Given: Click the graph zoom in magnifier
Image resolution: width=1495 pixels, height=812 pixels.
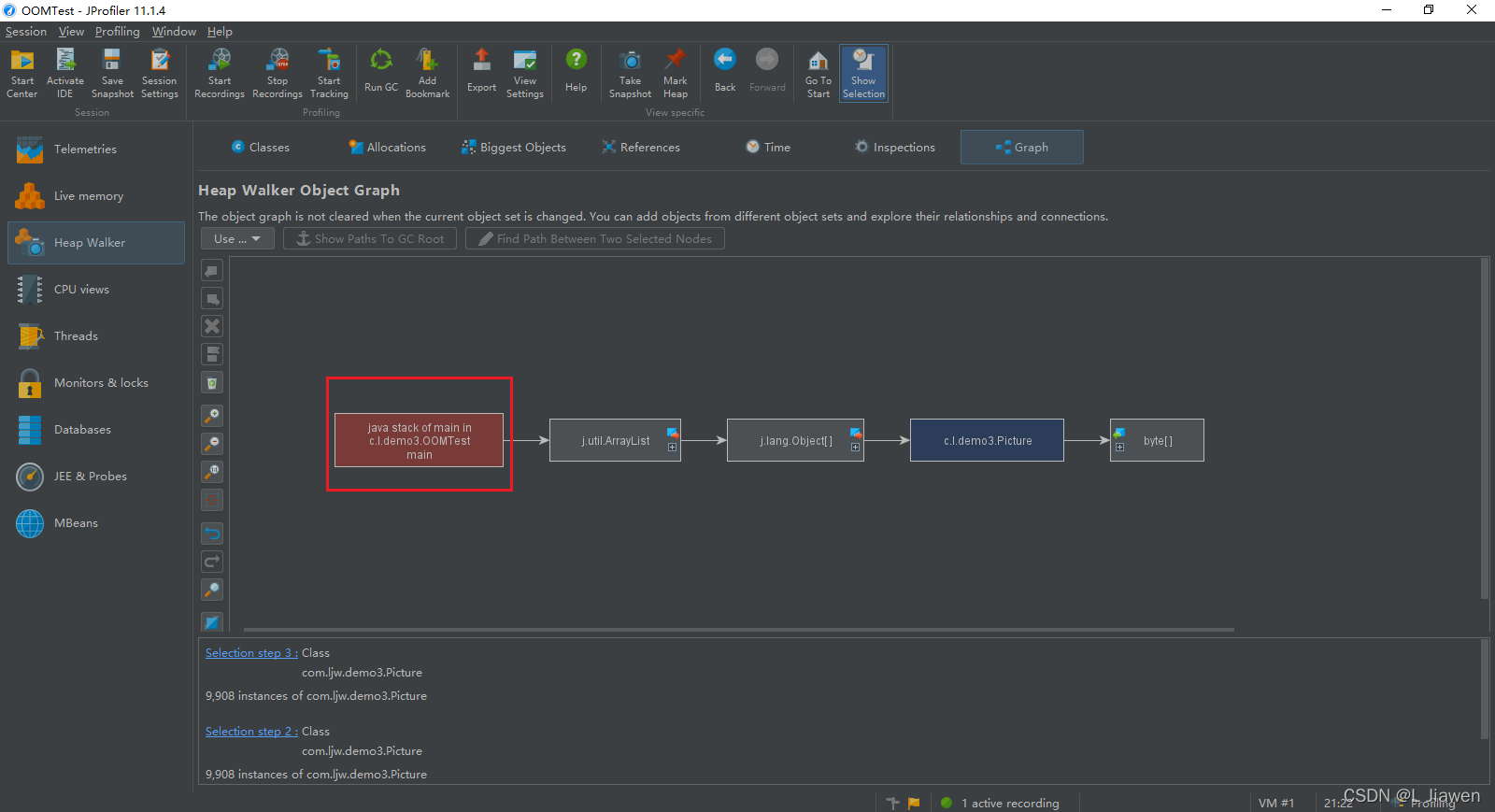Looking at the screenshot, I should [x=212, y=416].
